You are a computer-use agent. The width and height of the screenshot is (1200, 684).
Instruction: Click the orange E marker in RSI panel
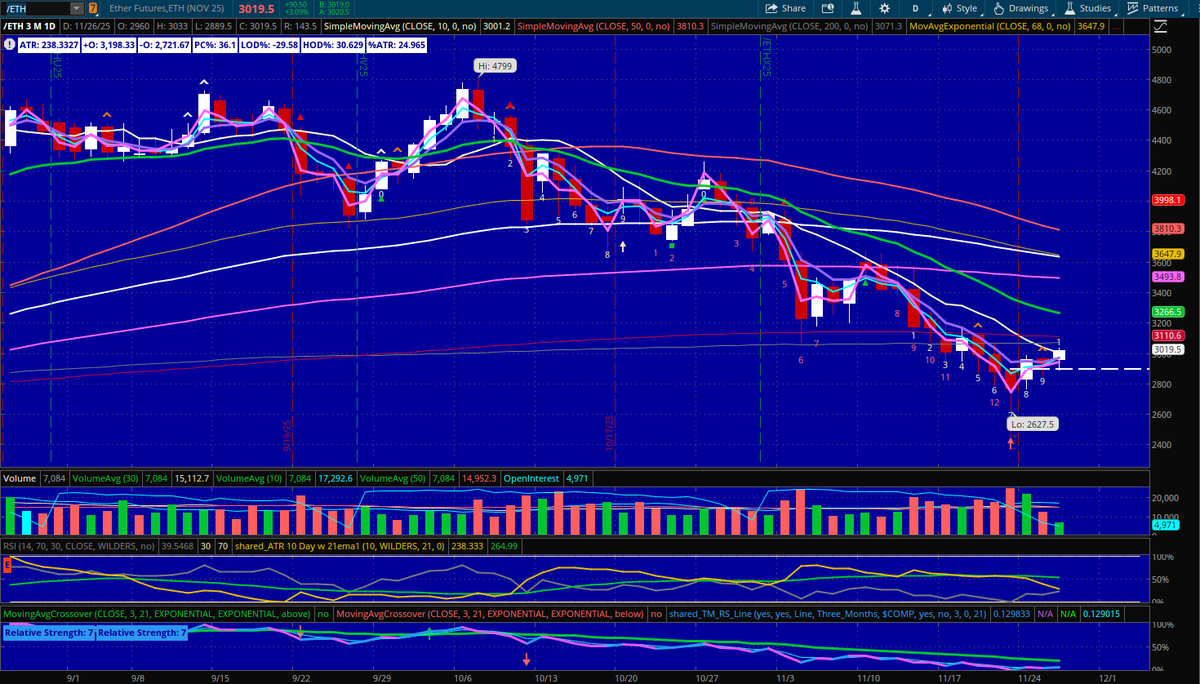click(7, 566)
